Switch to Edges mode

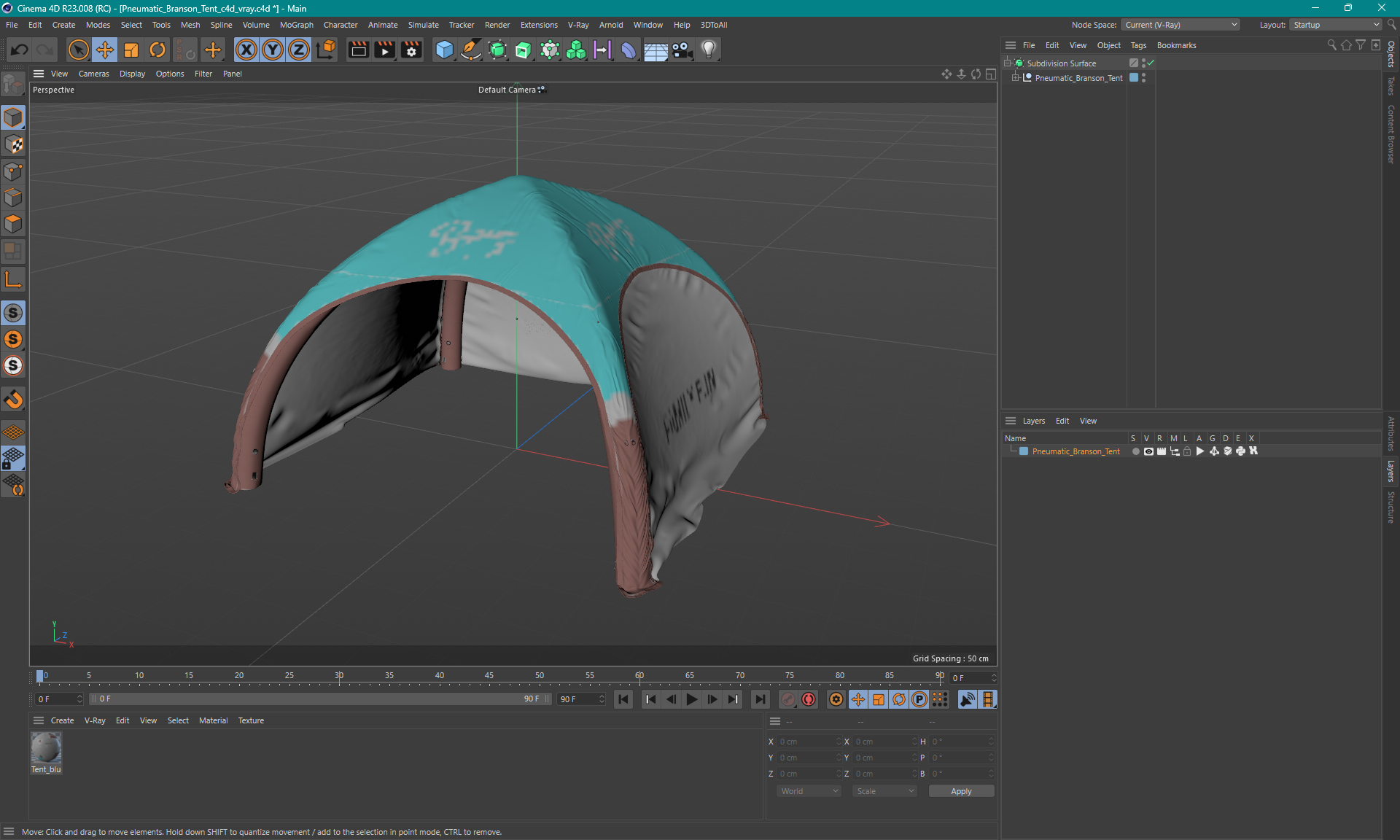pyautogui.click(x=13, y=198)
